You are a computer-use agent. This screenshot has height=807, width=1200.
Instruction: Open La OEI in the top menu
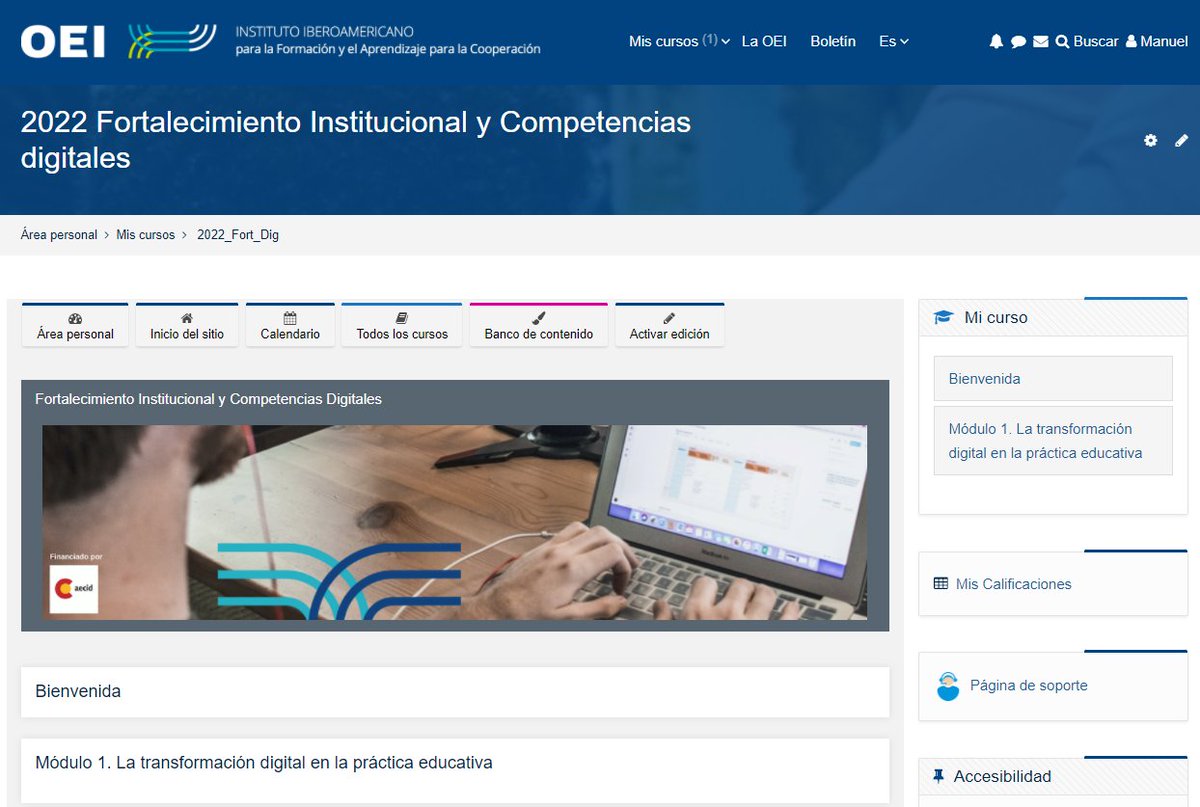click(764, 41)
